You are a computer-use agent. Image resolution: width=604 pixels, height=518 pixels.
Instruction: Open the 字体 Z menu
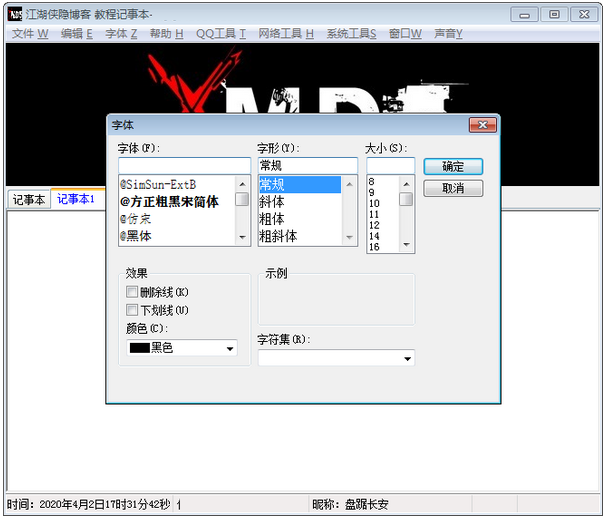[x=121, y=34]
